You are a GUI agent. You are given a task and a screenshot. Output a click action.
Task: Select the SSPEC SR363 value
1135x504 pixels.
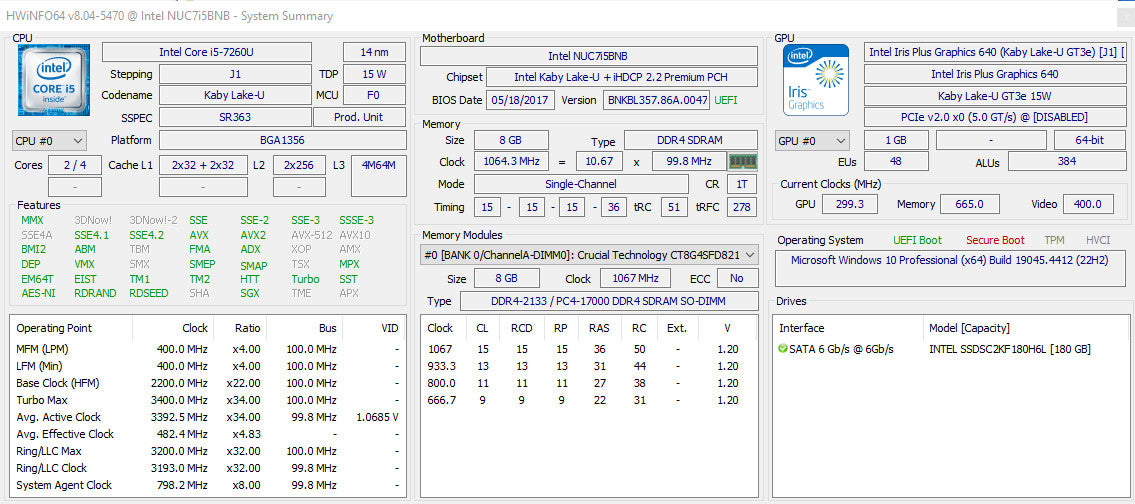[x=235, y=117]
